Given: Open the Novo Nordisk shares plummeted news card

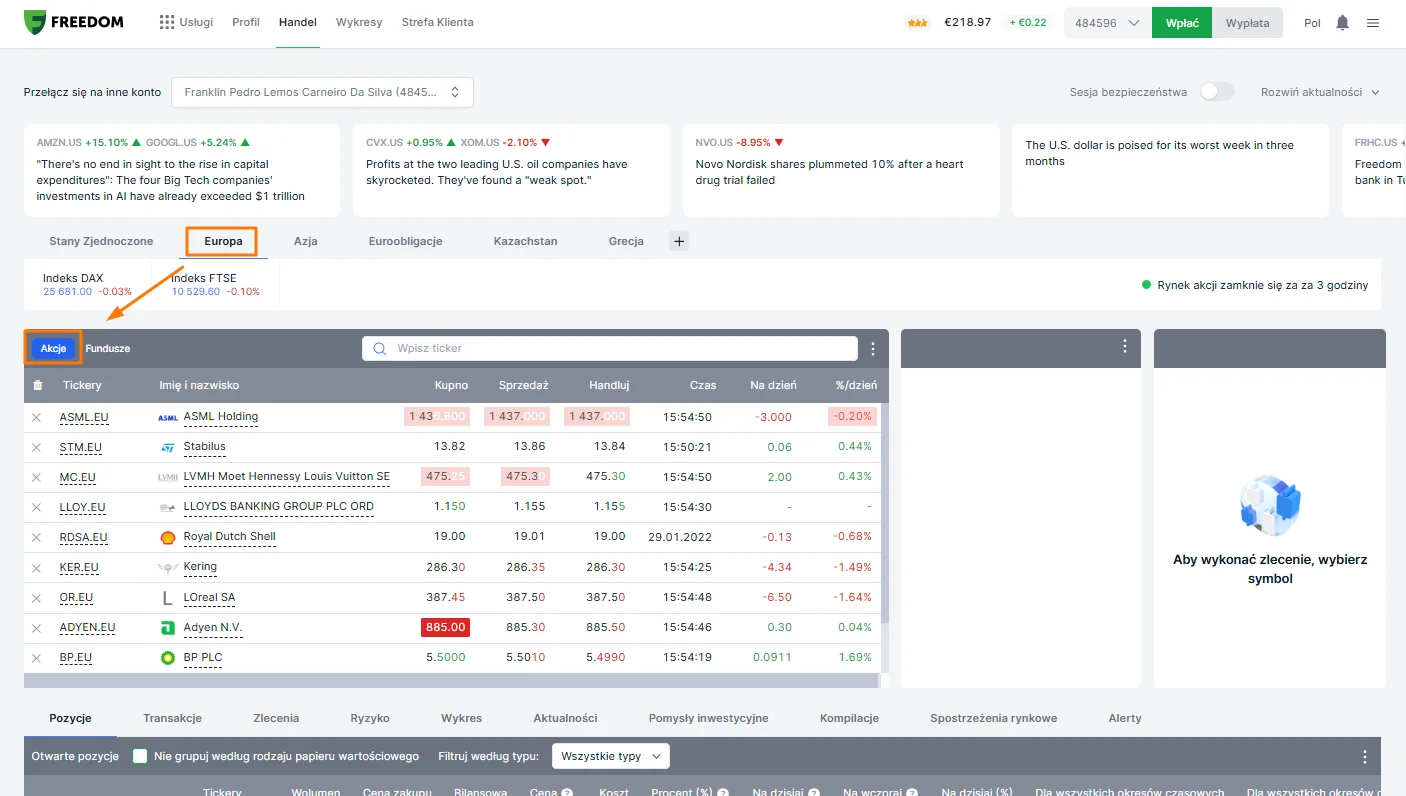Looking at the screenshot, I should click(841, 170).
